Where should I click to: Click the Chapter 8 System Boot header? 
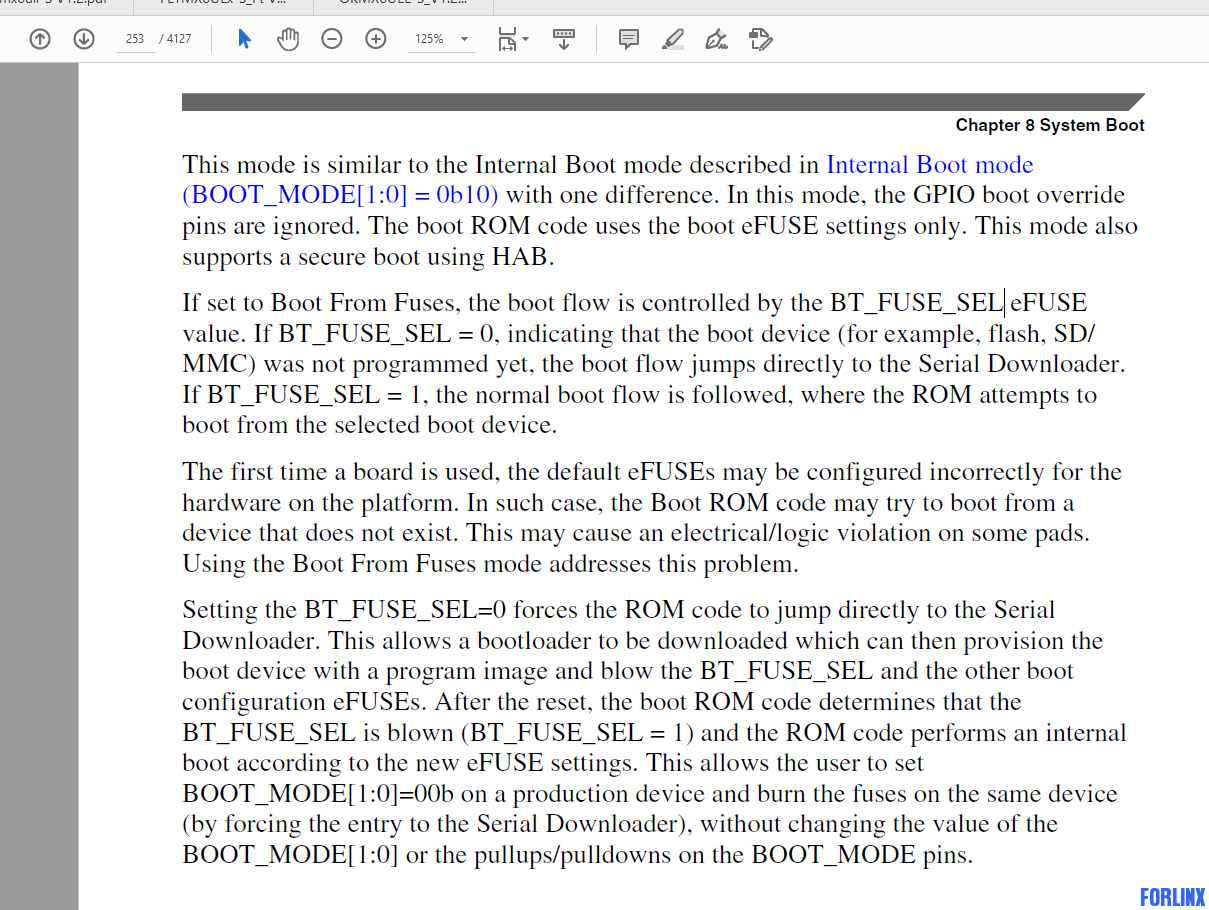pos(1050,125)
